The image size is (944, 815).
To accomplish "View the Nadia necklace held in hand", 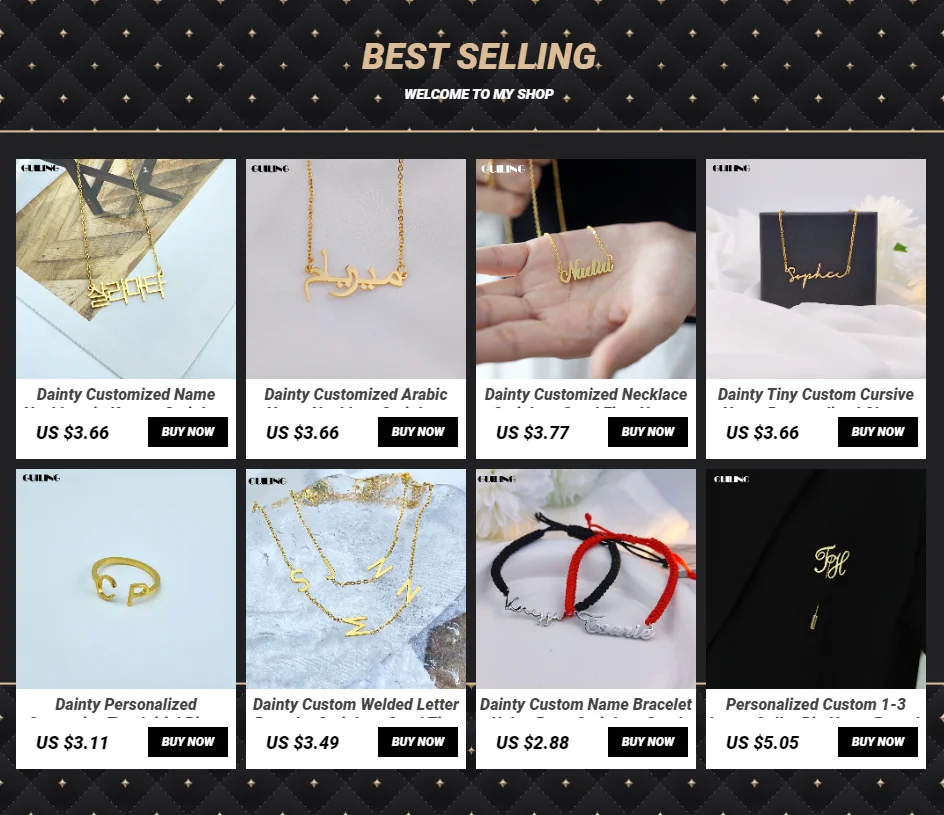I will click(586, 268).
